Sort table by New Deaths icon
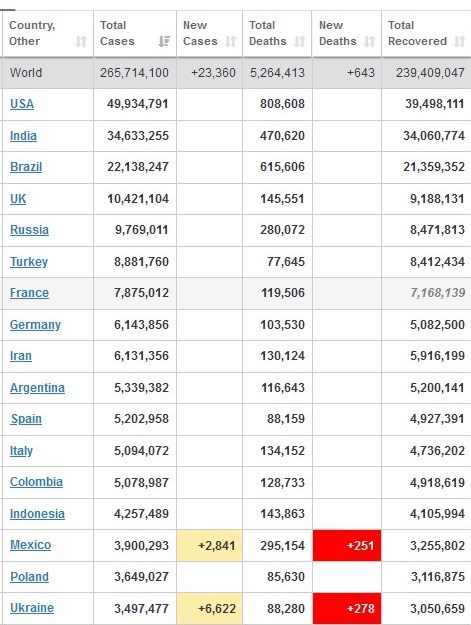This screenshot has width=471, height=625. click(x=370, y=41)
